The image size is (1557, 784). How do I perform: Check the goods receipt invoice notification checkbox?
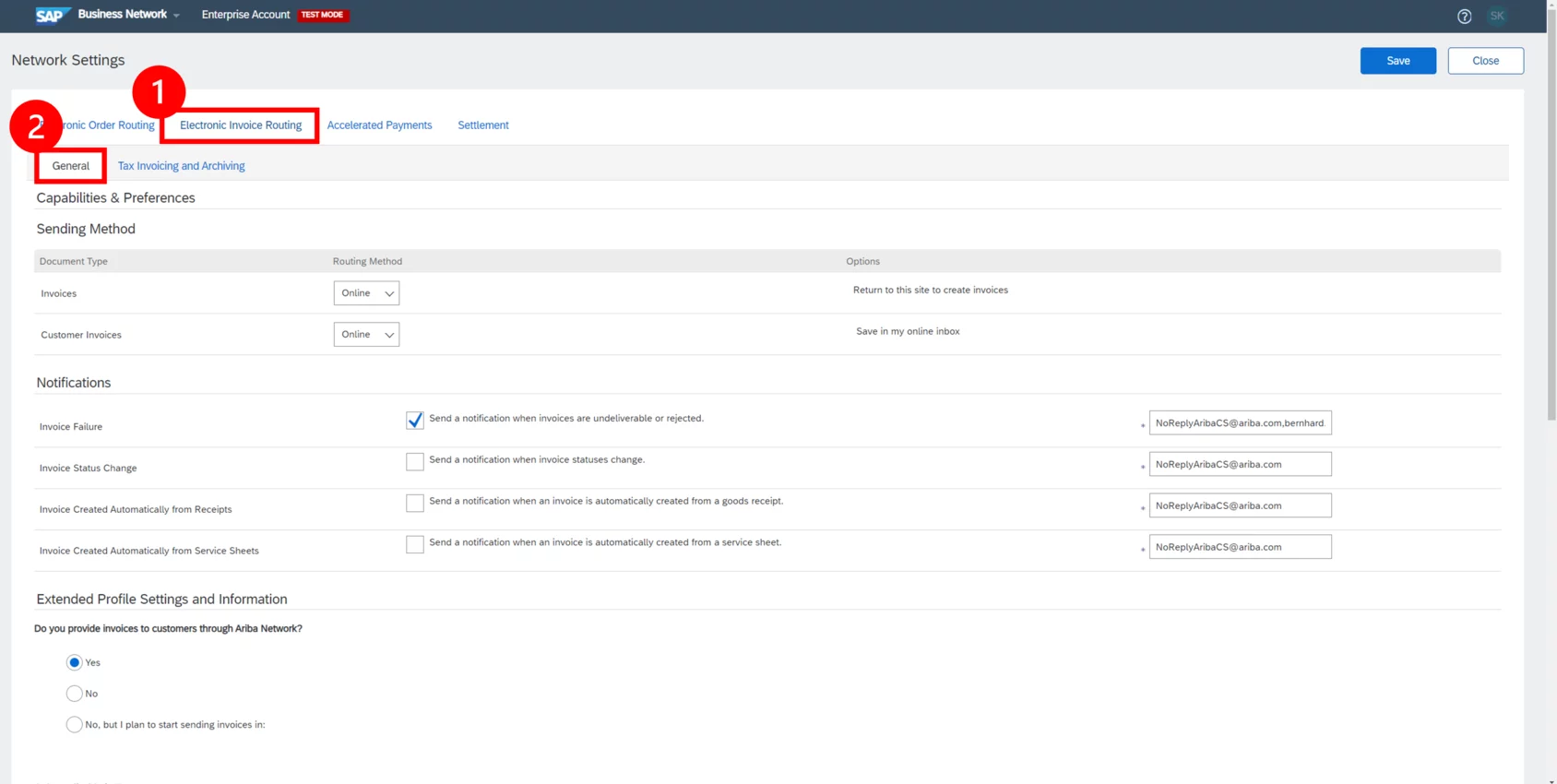pyautogui.click(x=415, y=503)
